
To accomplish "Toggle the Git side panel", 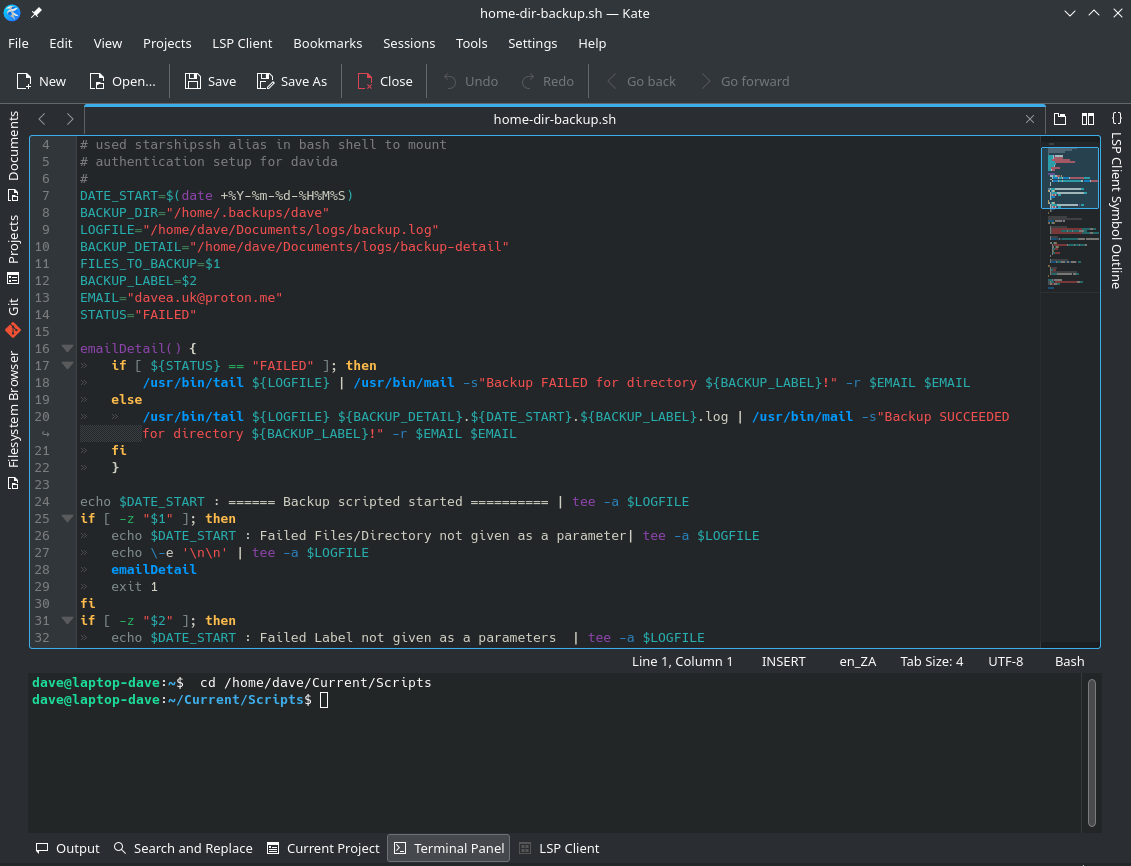I will click(14, 317).
